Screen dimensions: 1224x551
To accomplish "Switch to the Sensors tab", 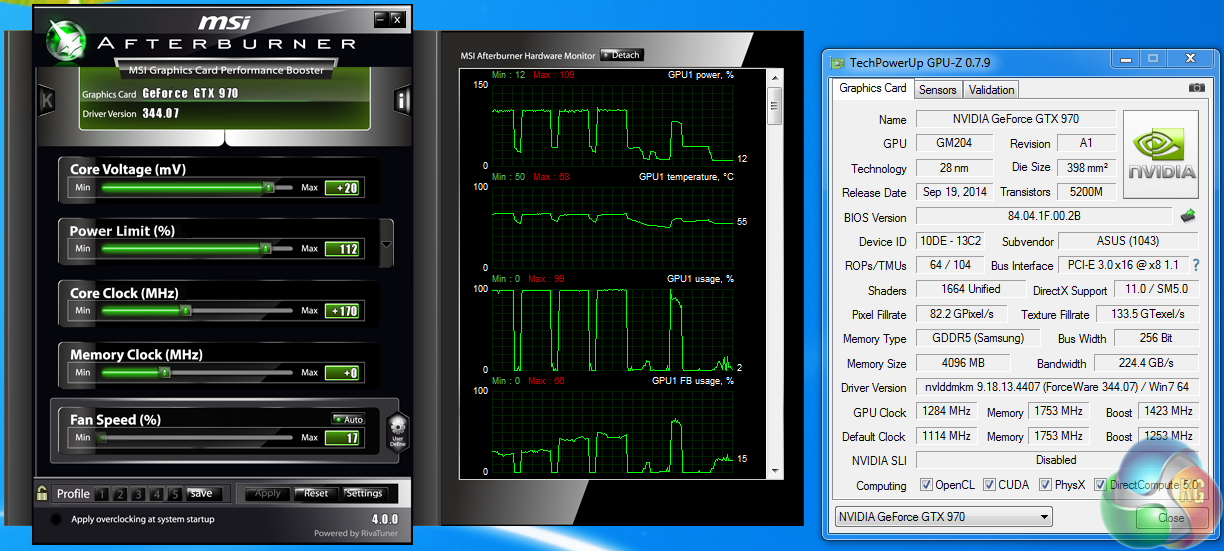I will click(x=938, y=90).
